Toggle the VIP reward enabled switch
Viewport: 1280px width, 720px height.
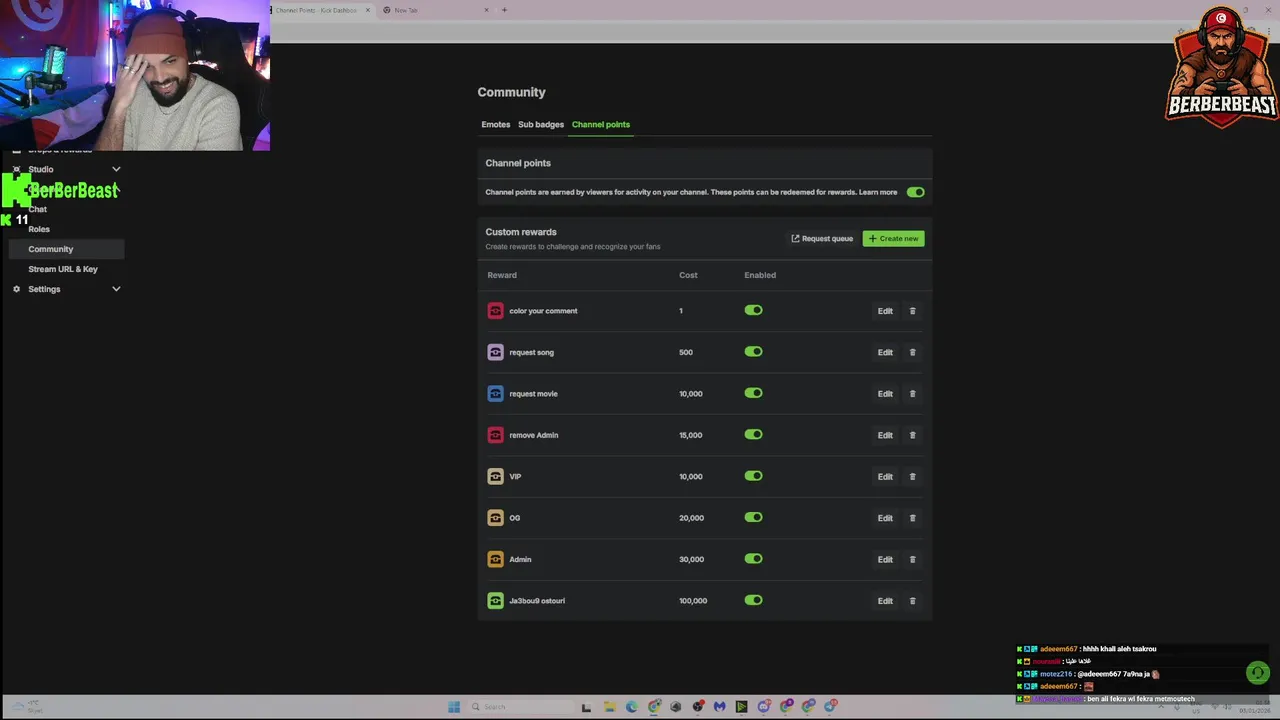click(x=753, y=476)
